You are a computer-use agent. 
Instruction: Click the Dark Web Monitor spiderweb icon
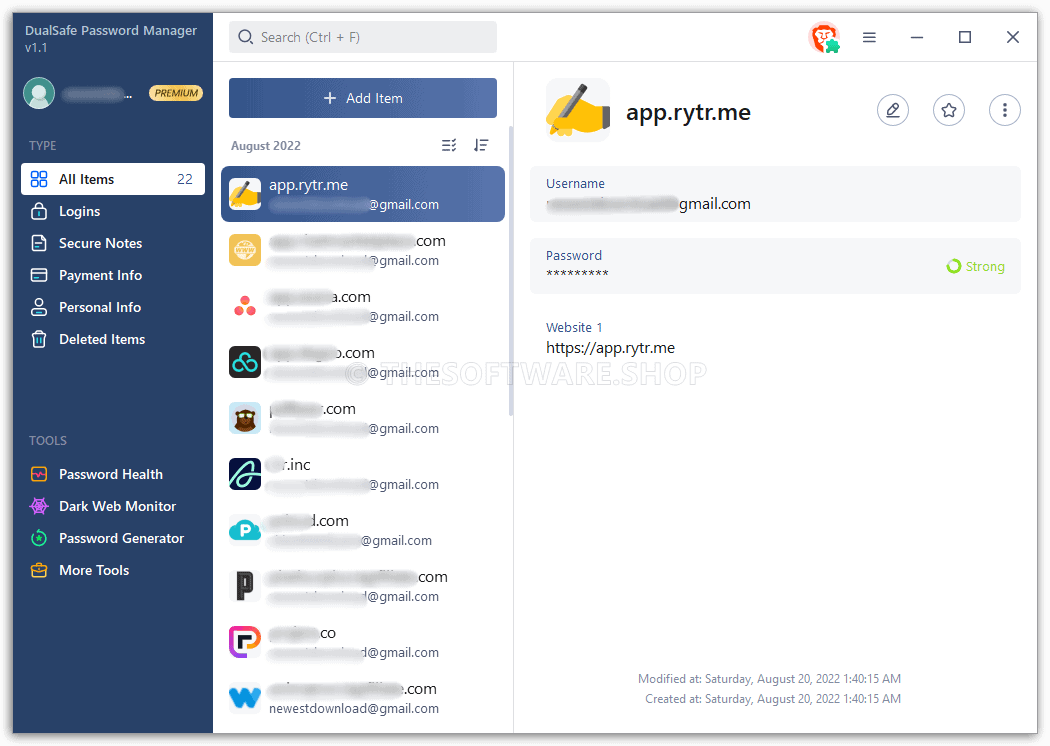[39, 506]
